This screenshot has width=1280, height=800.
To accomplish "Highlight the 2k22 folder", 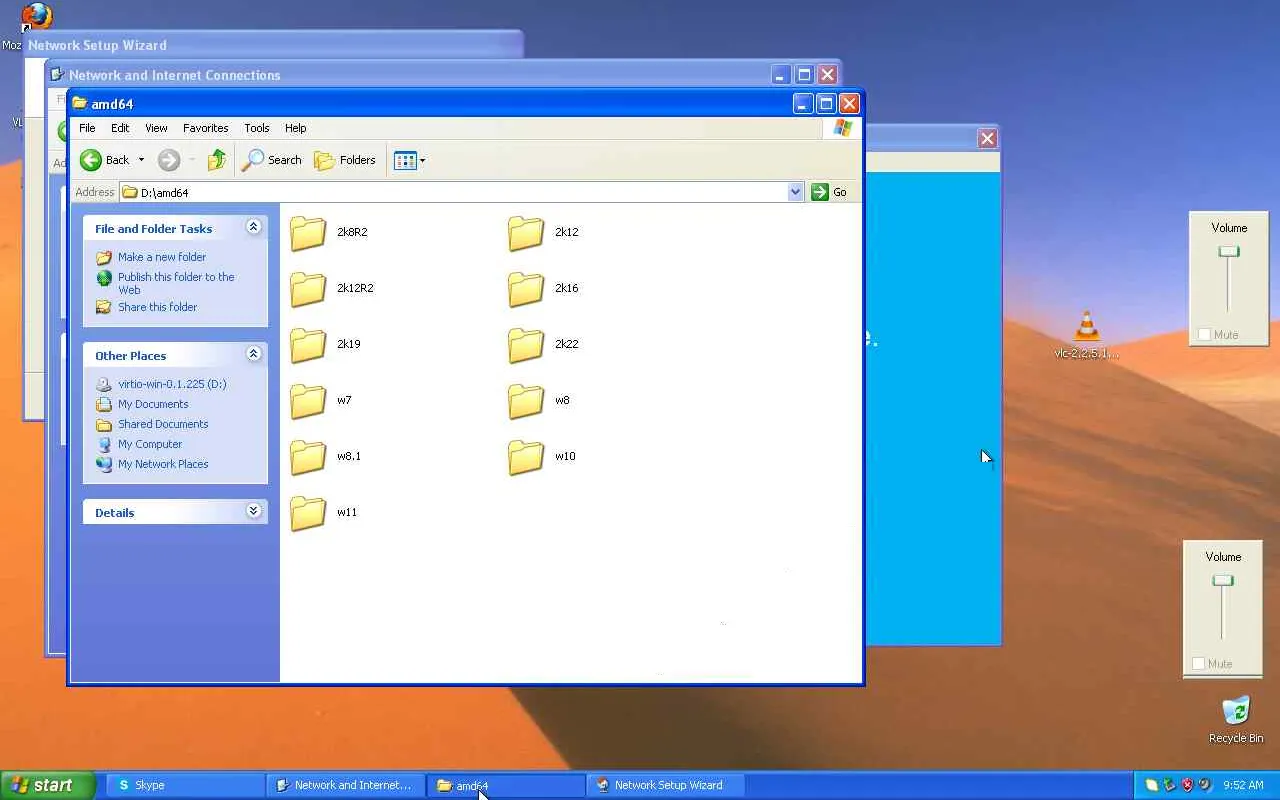I will (526, 345).
